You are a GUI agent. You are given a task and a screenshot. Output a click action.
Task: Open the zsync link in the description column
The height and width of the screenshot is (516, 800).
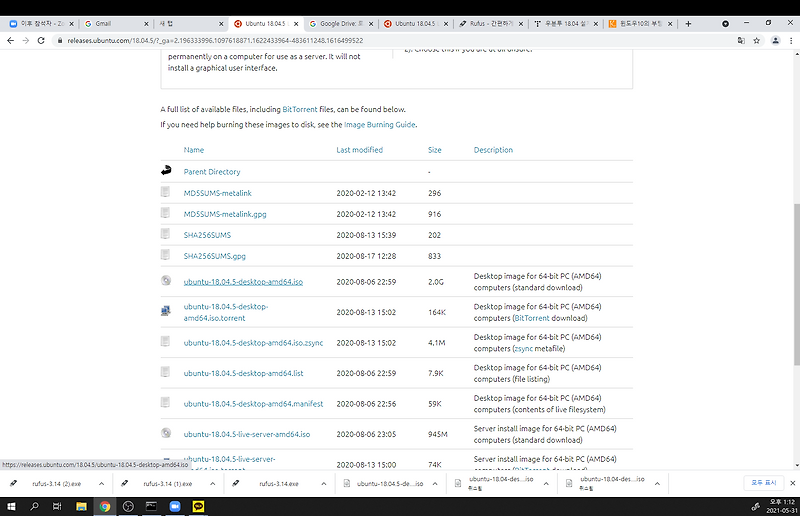point(523,349)
